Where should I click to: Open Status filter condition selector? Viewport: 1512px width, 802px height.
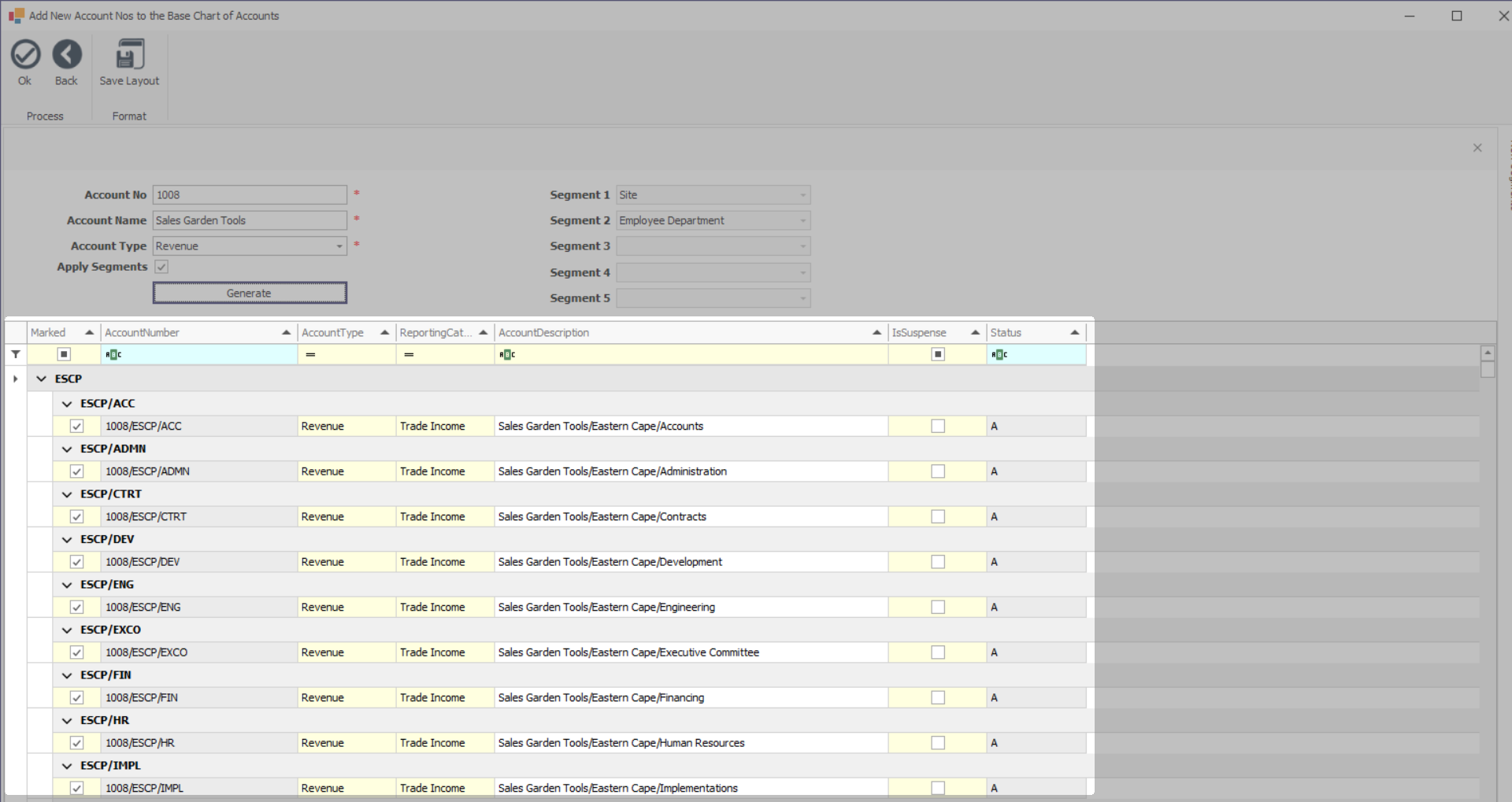999,355
